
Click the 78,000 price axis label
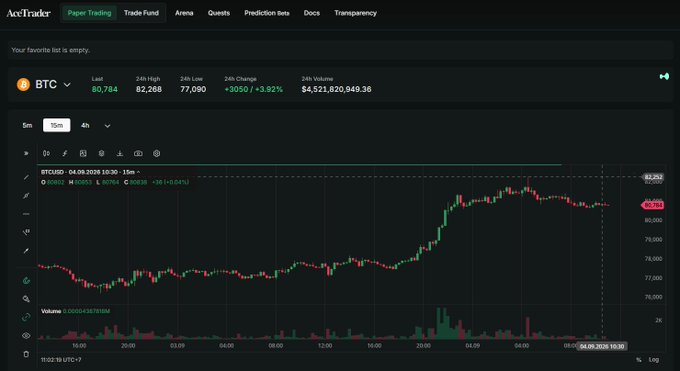click(x=654, y=259)
